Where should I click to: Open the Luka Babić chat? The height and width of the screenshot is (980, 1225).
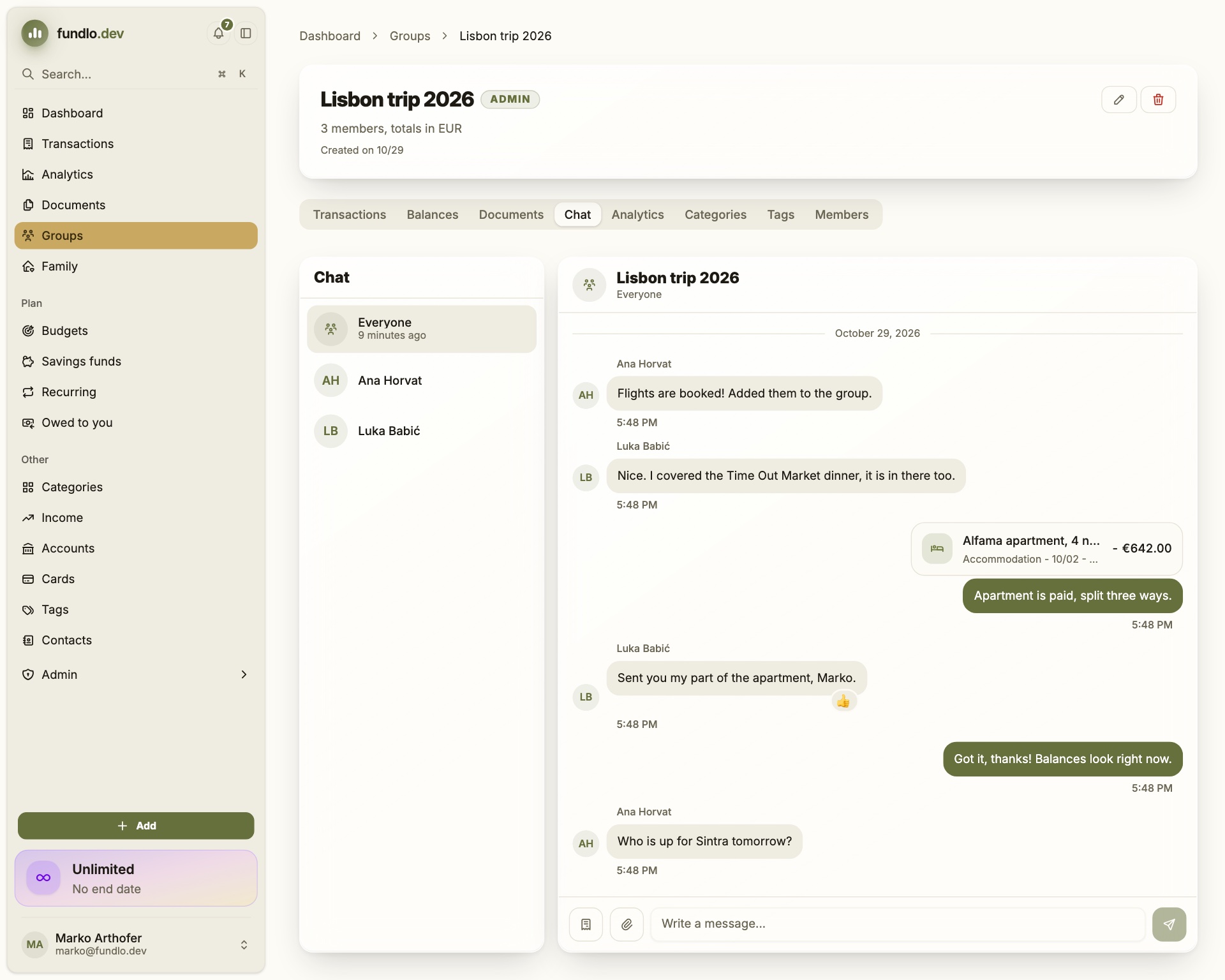[x=422, y=431]
